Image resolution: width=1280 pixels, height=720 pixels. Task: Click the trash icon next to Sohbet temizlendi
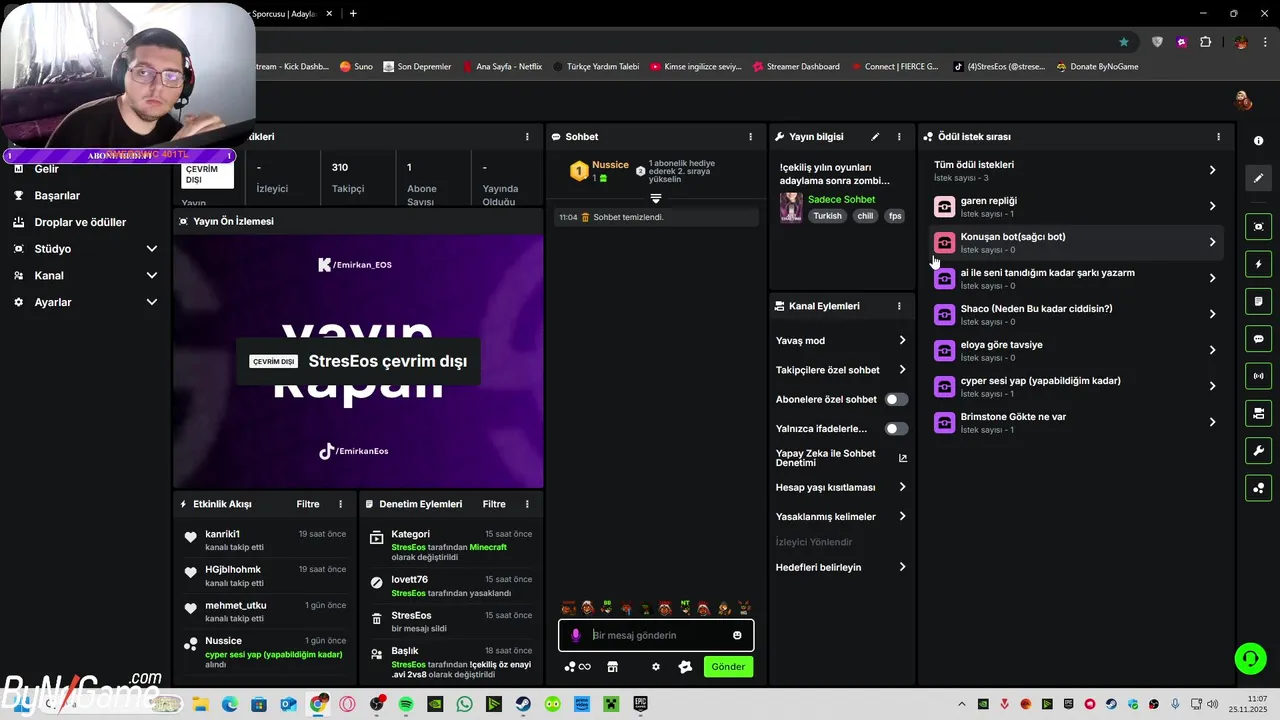point(586,217)
